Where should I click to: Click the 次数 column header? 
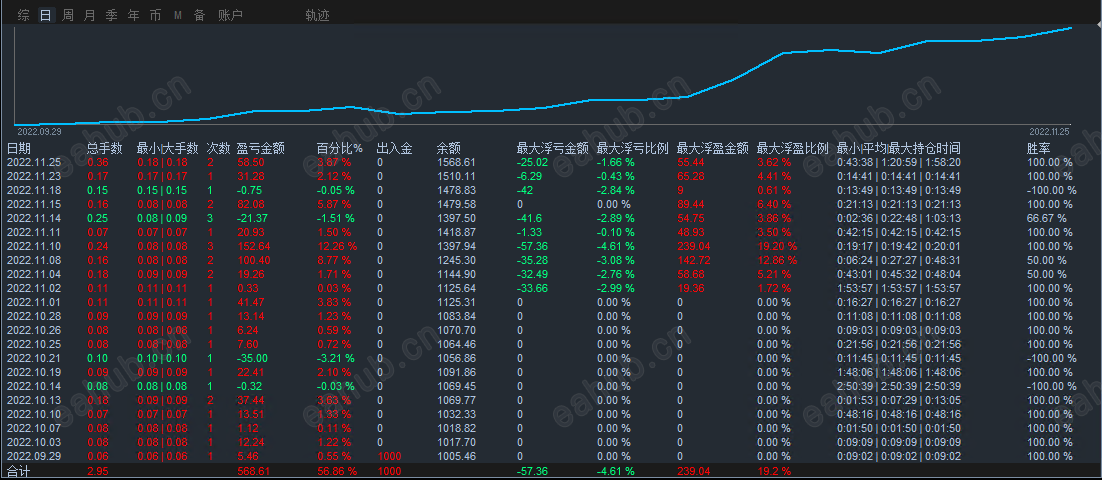pos(219,148)
